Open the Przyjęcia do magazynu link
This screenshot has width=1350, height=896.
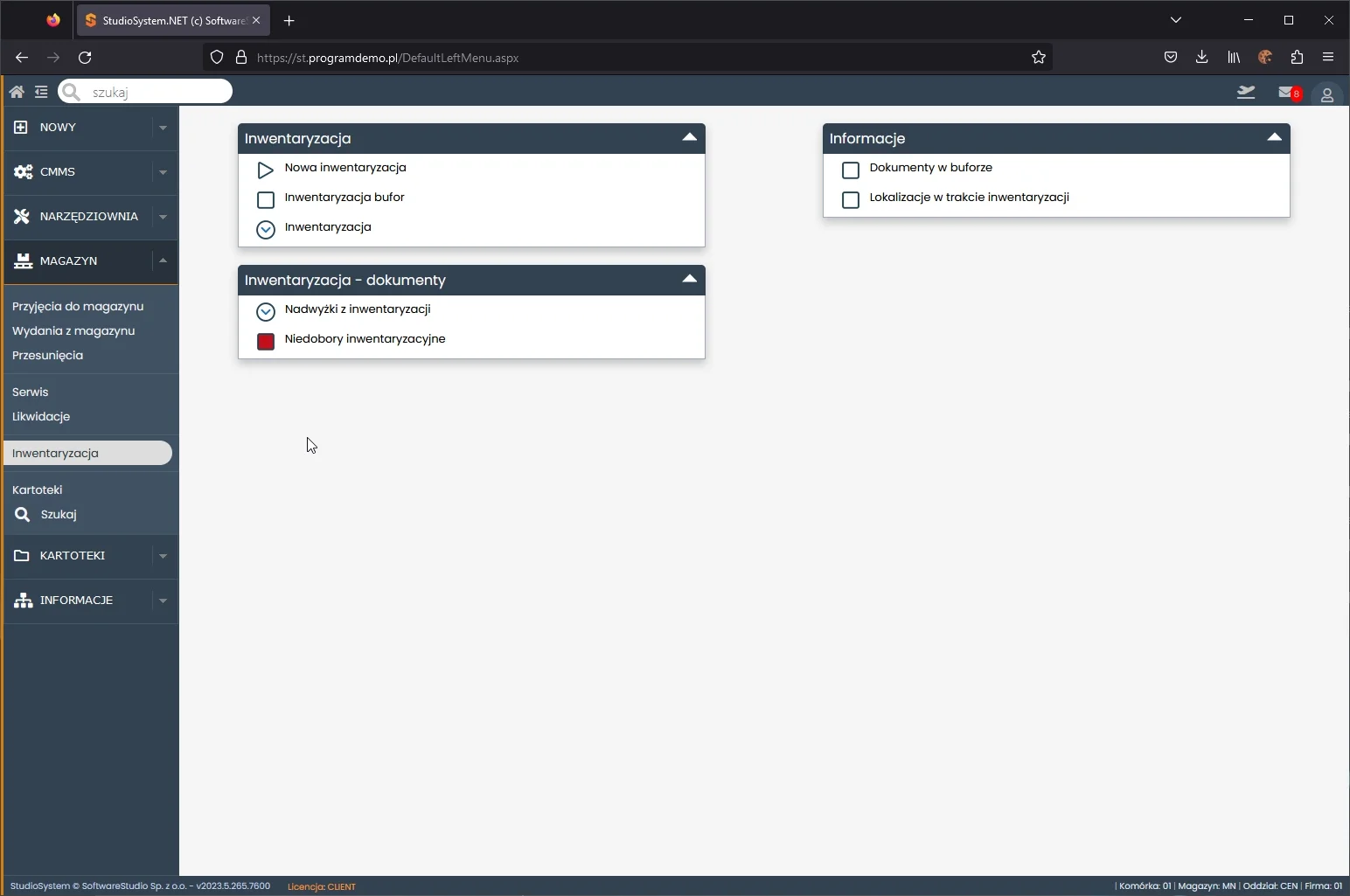(x=78, y=307)
